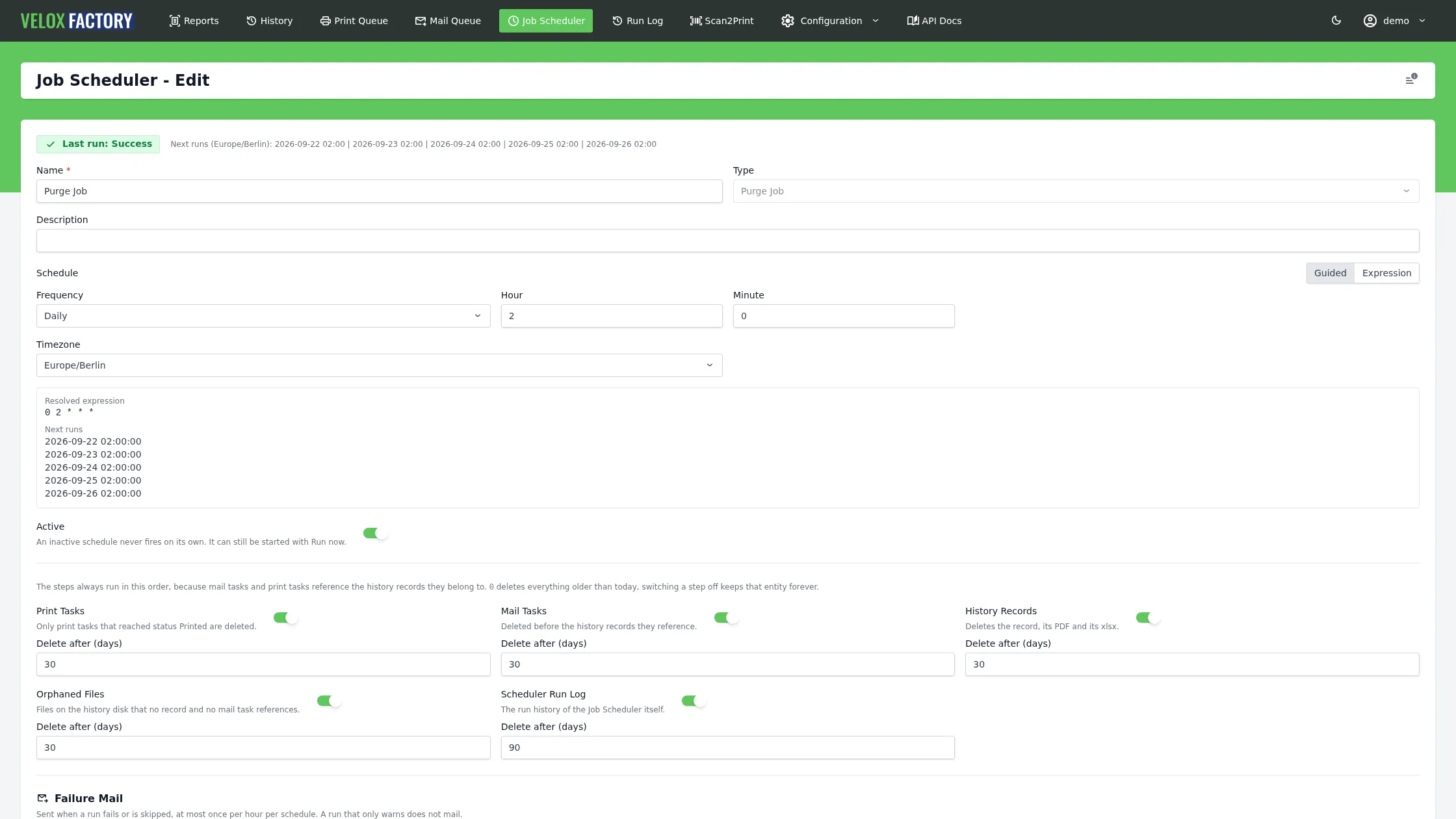1456x819 pixels.
Task: Open the Reports page
Action: click(x=194, y=21)
